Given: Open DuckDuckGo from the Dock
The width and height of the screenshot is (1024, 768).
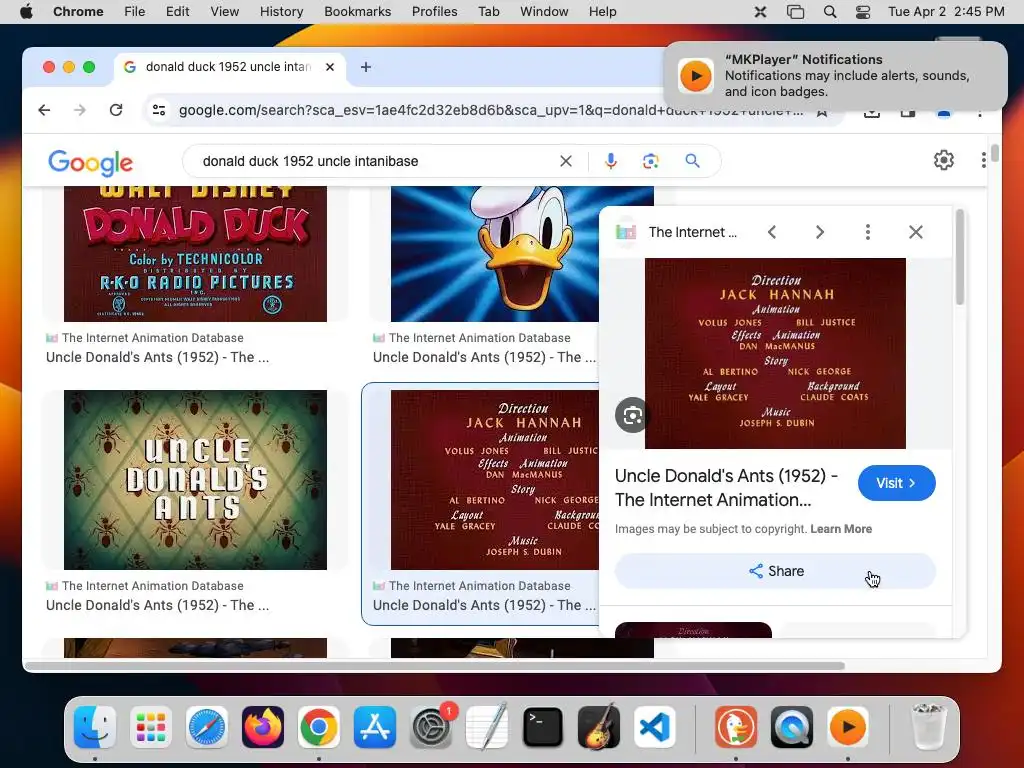Looking at the screenshot, I should tap(736, 727).
